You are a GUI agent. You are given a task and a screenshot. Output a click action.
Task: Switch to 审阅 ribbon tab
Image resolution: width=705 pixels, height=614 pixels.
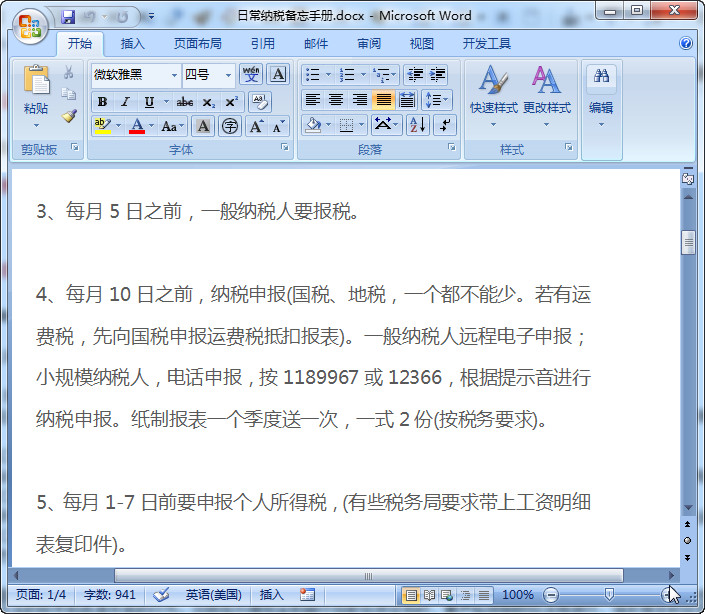[369, 44]
